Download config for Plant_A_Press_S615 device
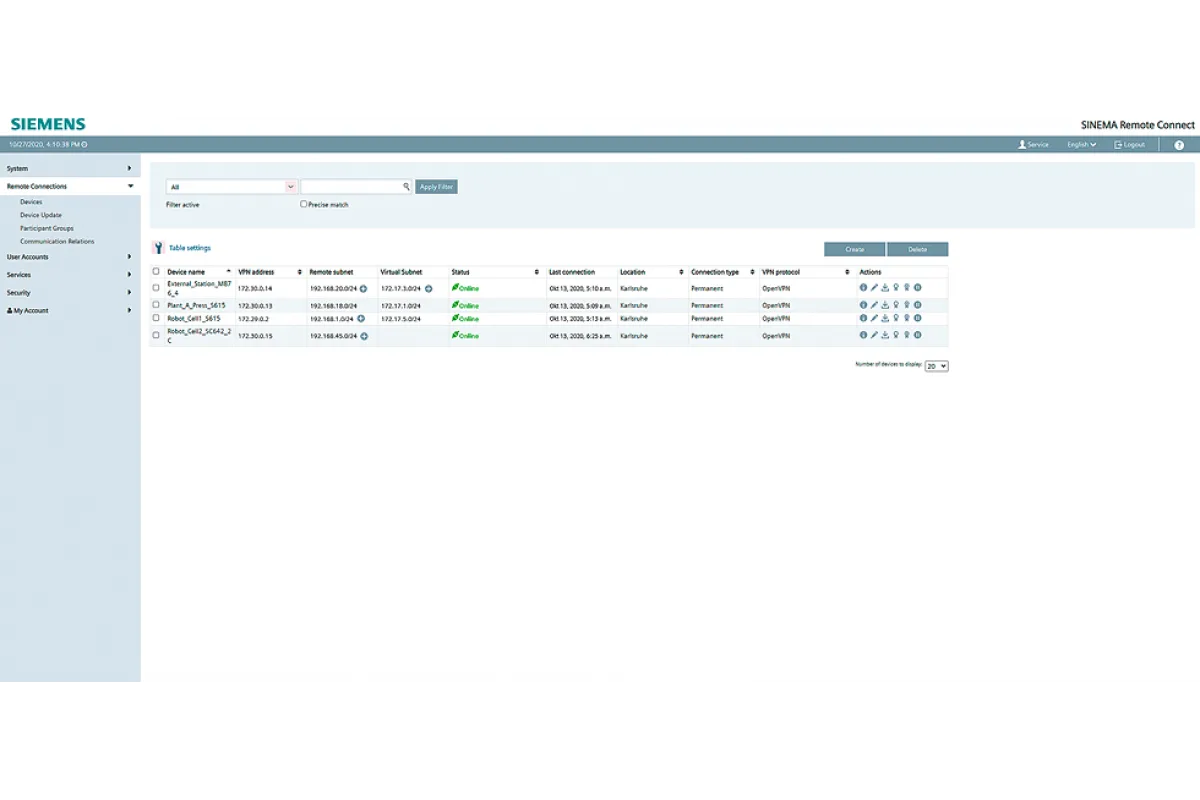Viewport: 1200px width, 800px height. pyautogui.click(x=885, y=304)
